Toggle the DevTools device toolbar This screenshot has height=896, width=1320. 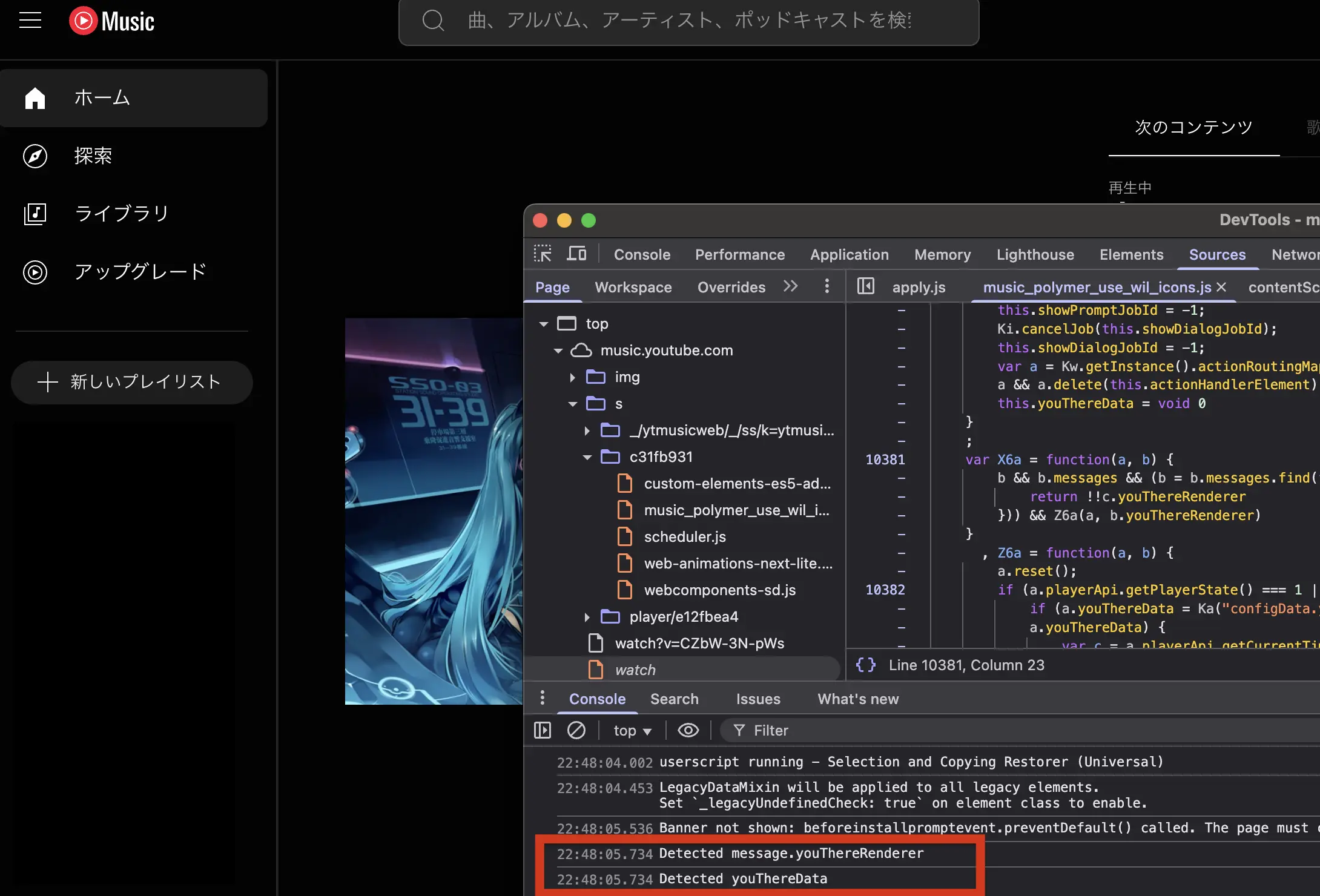click(x=576, y=254)
